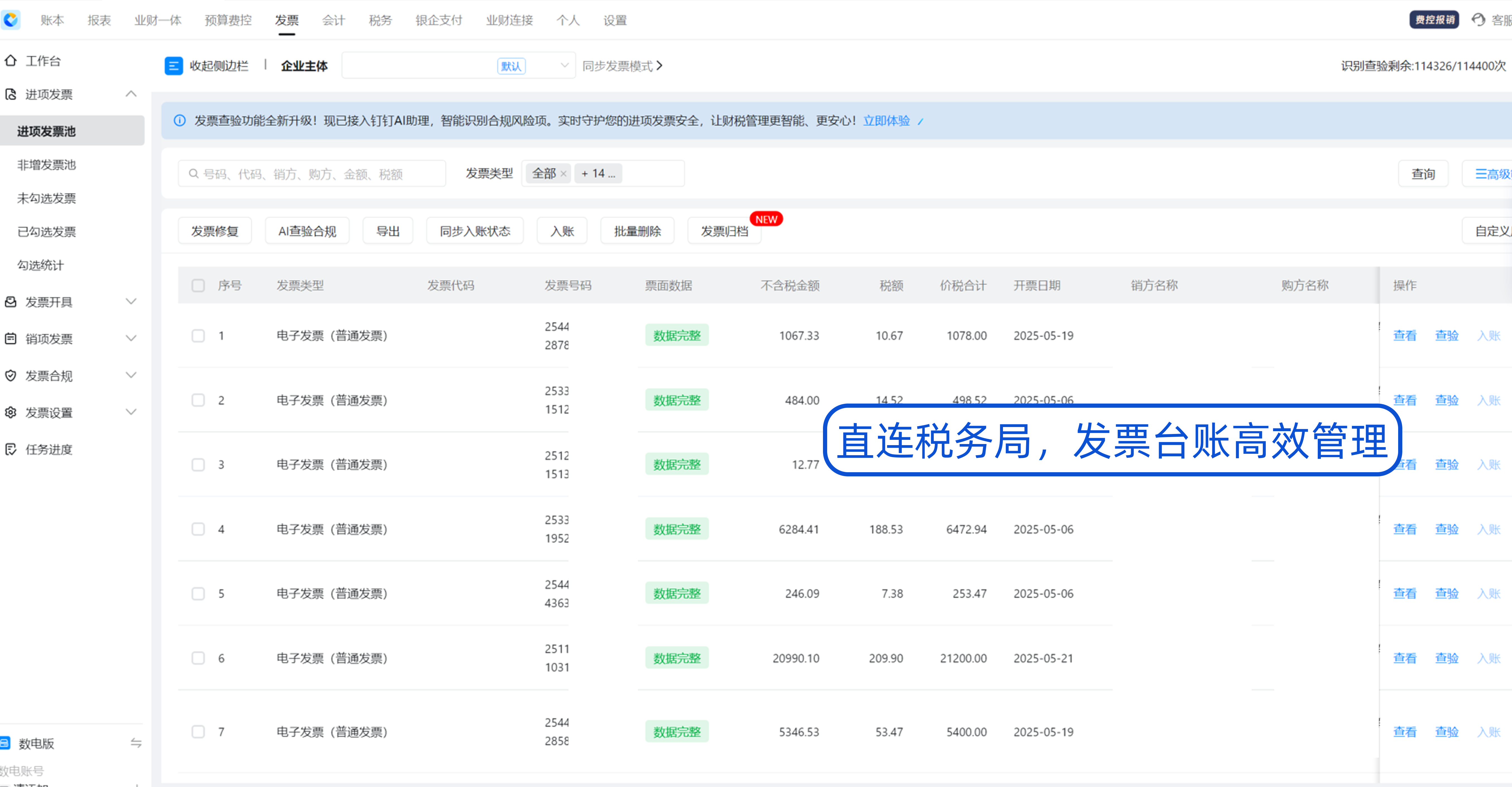1512x787 pixels.
Task: Click 入账 for row 6
Action: click(x=1489, y=658)
